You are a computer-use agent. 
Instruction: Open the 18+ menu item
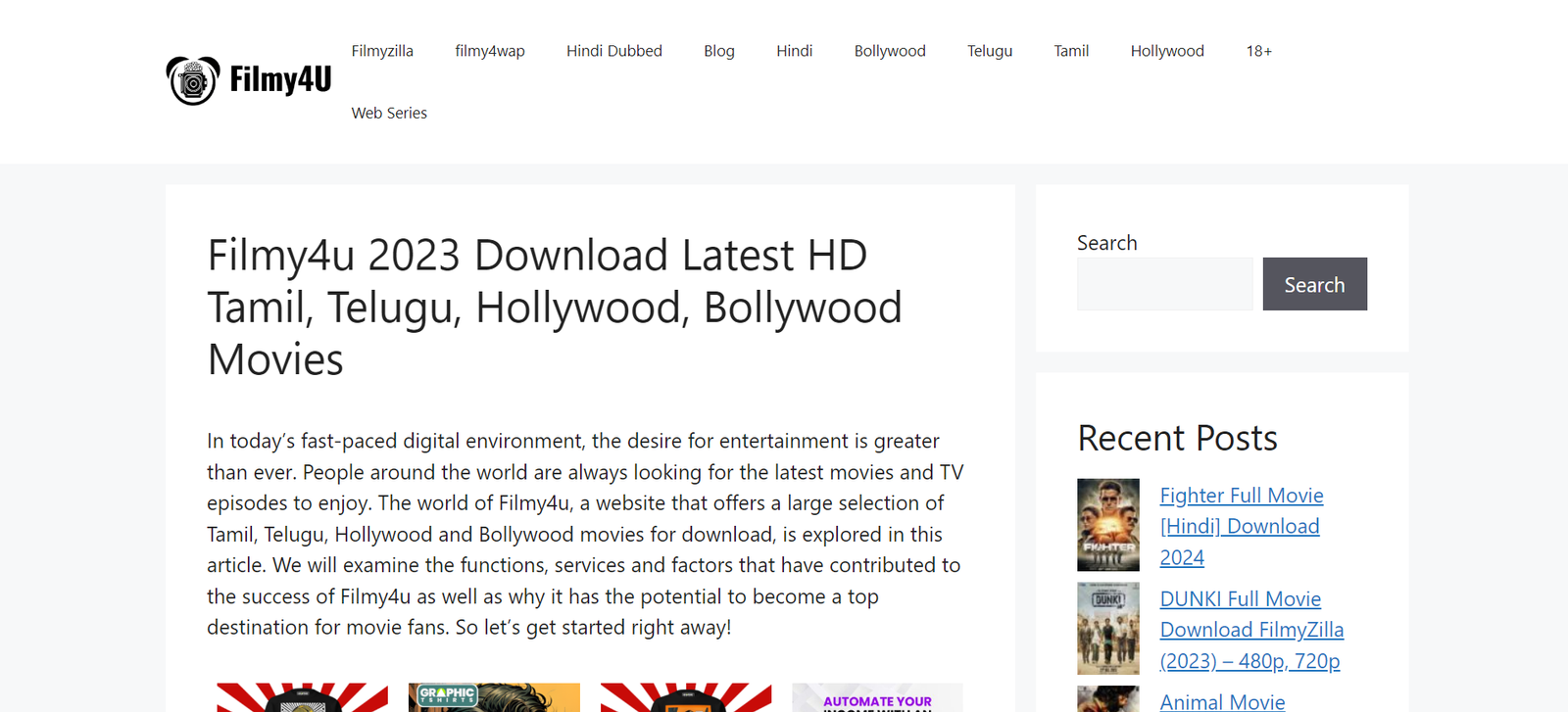1259,51
